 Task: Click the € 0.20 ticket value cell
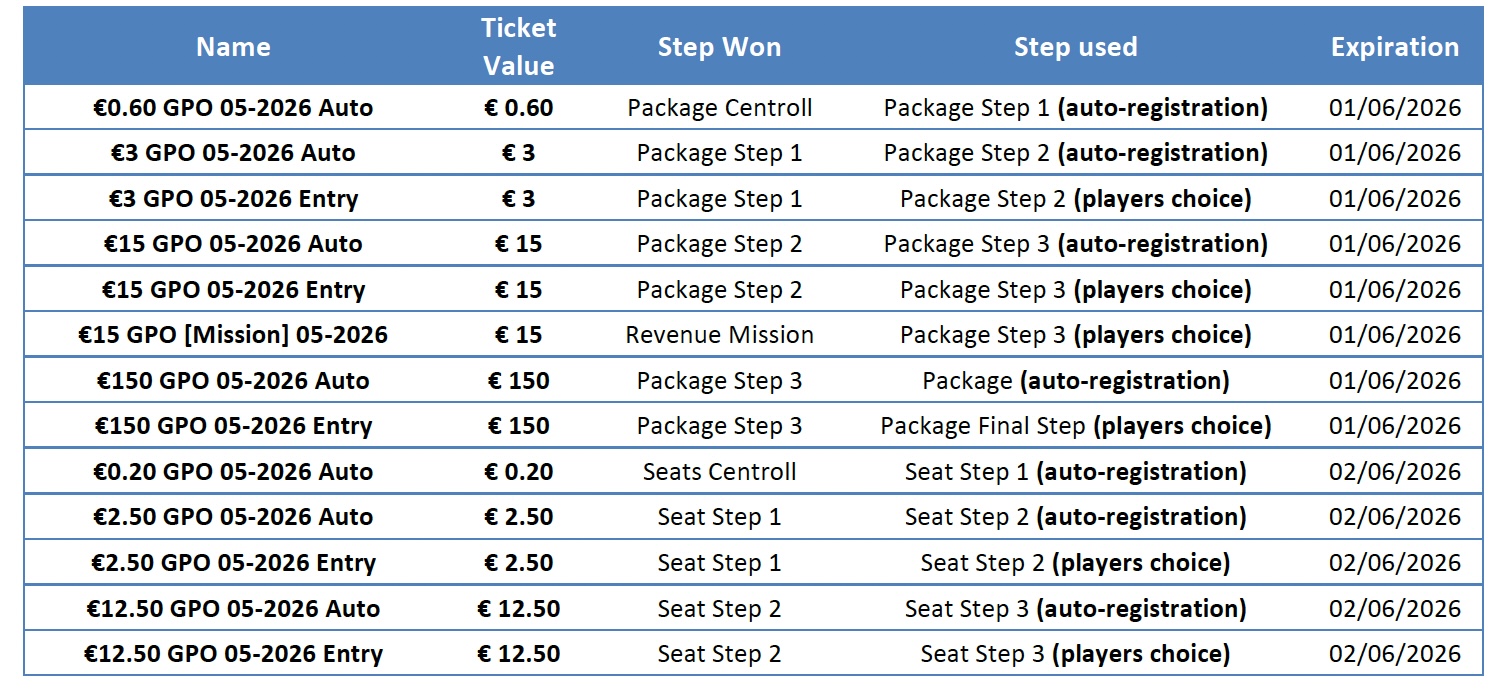(518, 472)
